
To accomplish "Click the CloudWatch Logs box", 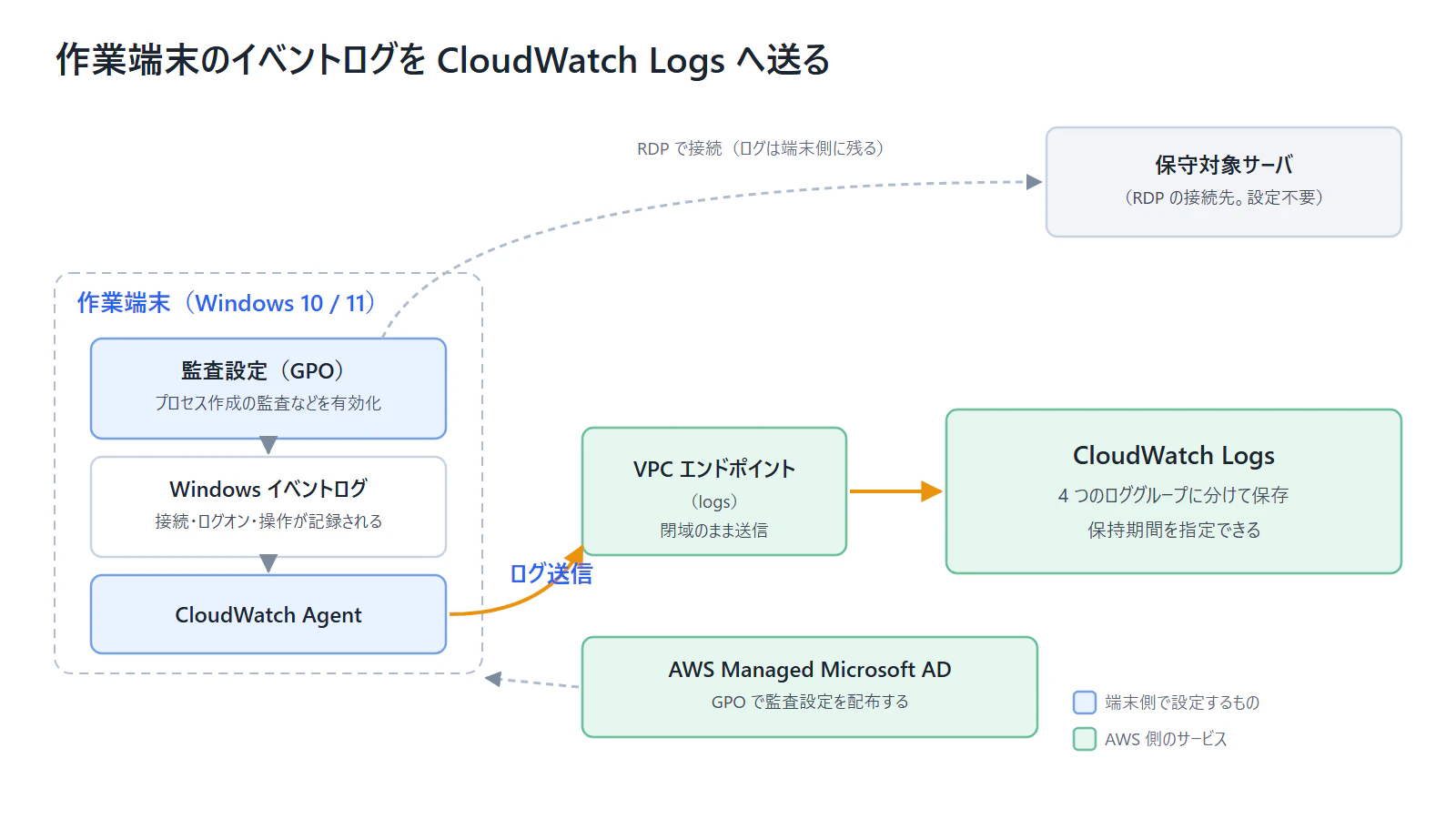I will [1174, 491].
